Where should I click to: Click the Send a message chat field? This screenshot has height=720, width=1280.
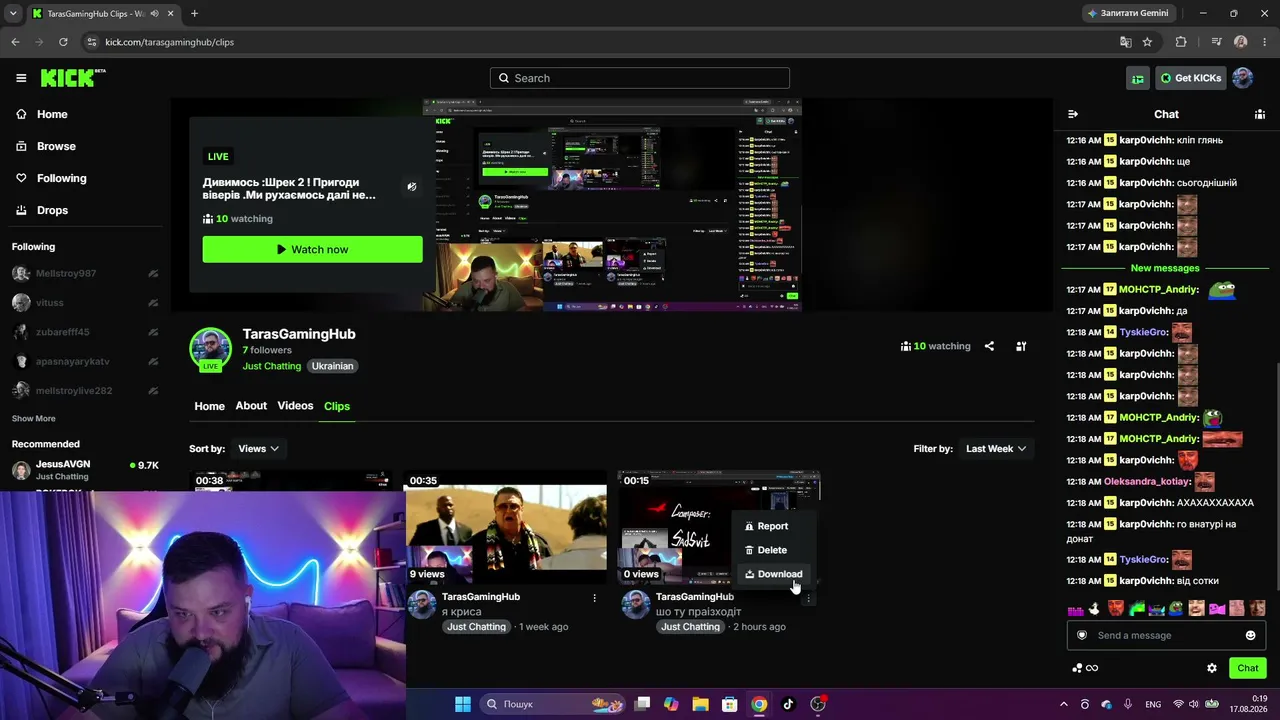tap(1168, 635)
